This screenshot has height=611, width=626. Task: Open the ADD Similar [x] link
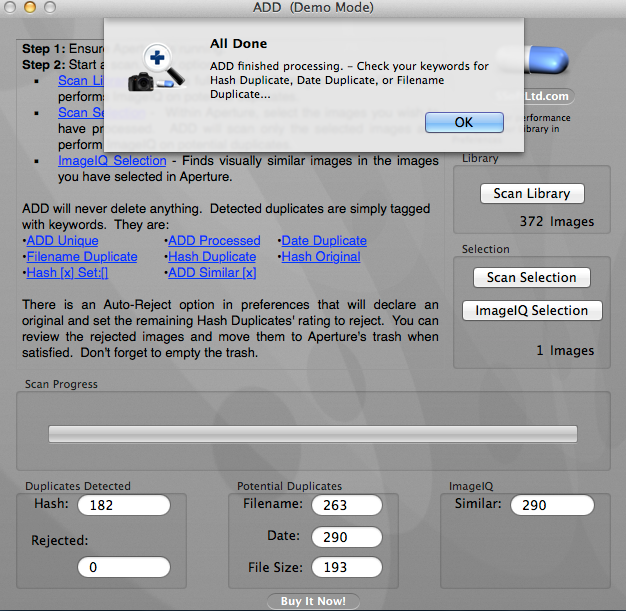(212, 272)
